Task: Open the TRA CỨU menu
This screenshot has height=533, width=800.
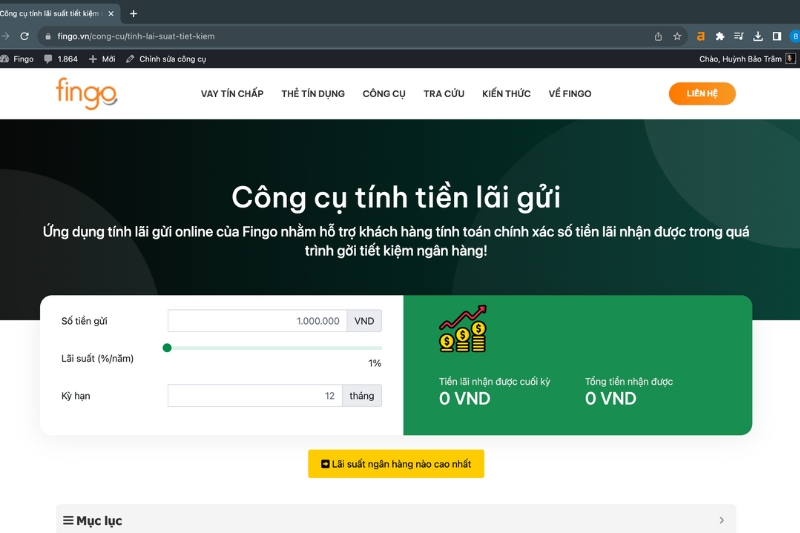Action: [444, 94]
